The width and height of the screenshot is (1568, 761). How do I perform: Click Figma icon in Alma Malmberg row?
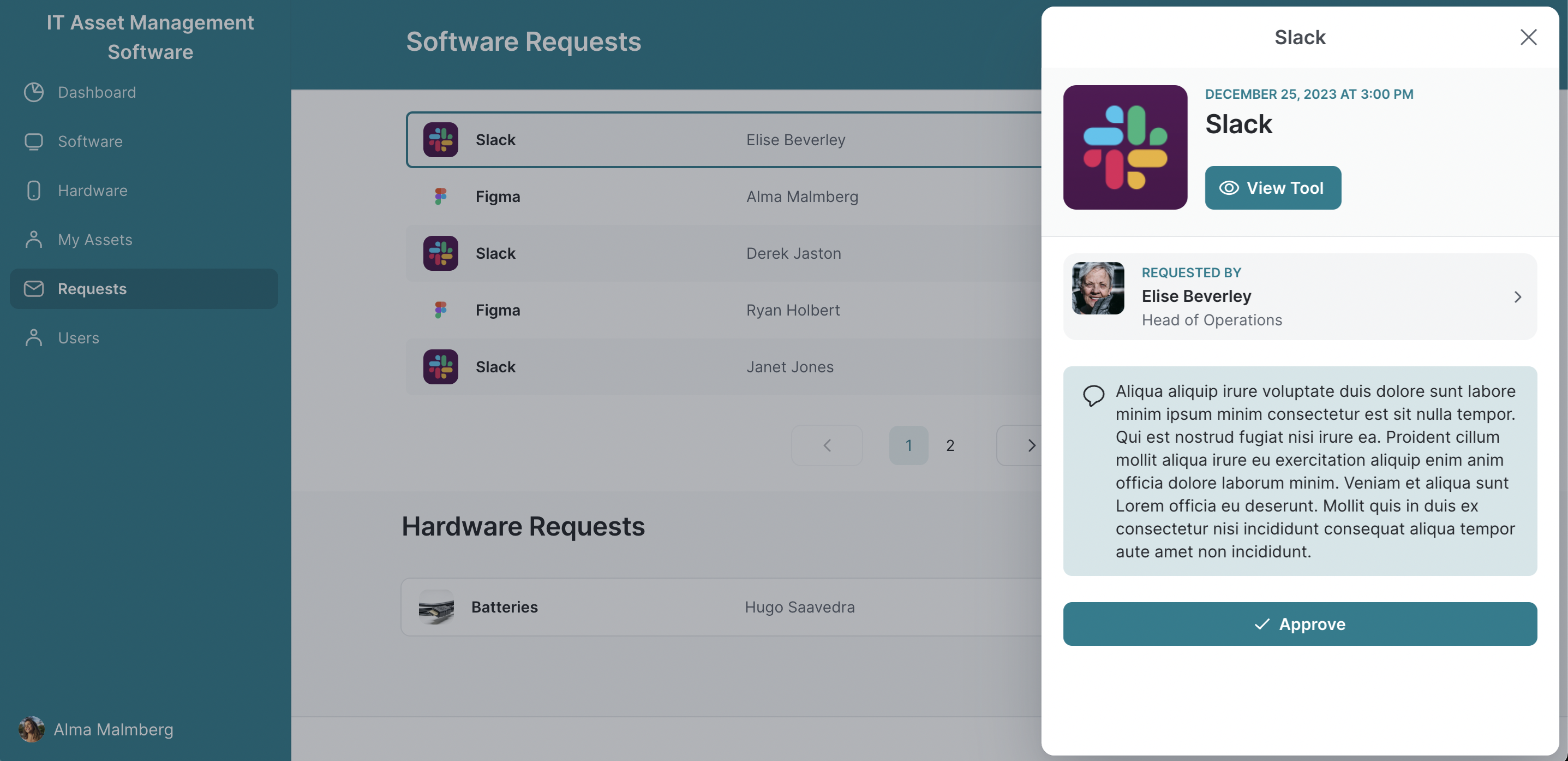click(x=440, y=196)
